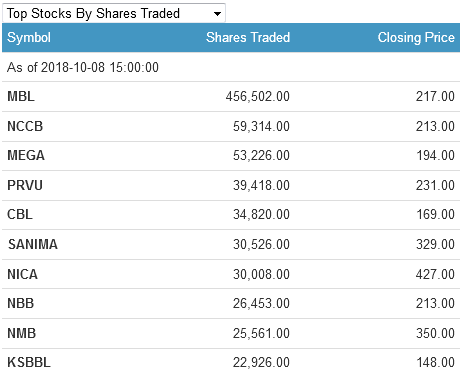
Task: Select the NMB stock symbol
Action: click(x=22, y=333)
